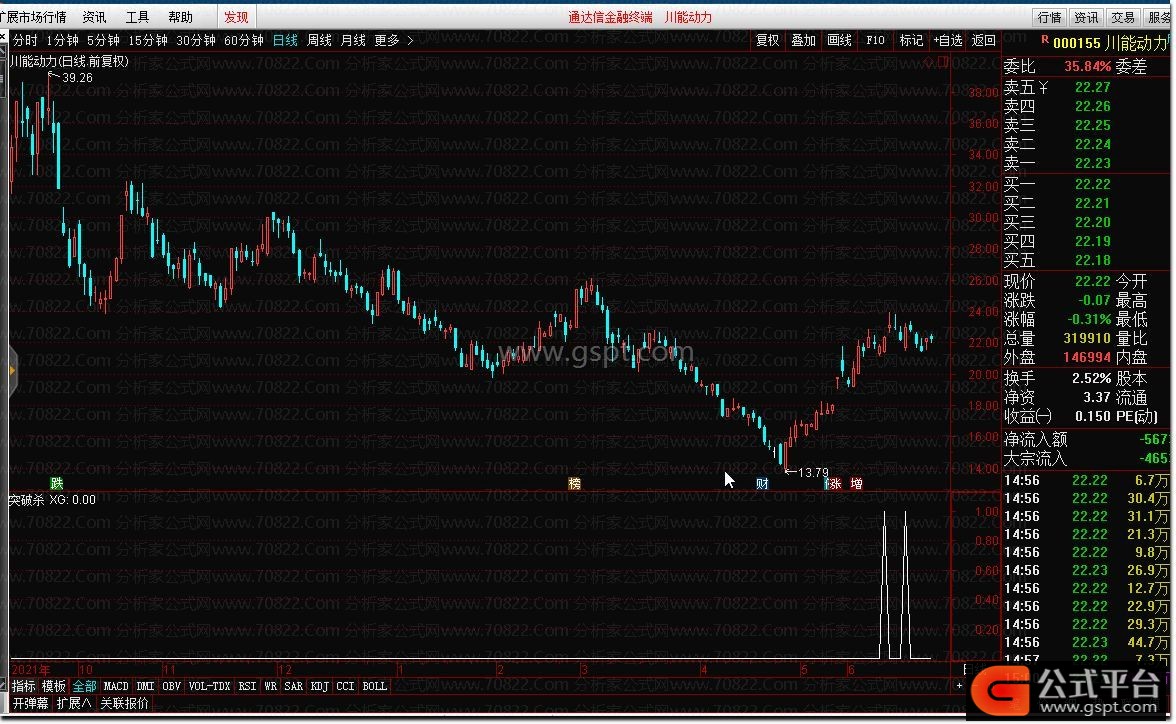The width and height of the screenshot is (1176, 724).
Task: Click the 卖一 price 22.23
Action: coord(1093,164)
